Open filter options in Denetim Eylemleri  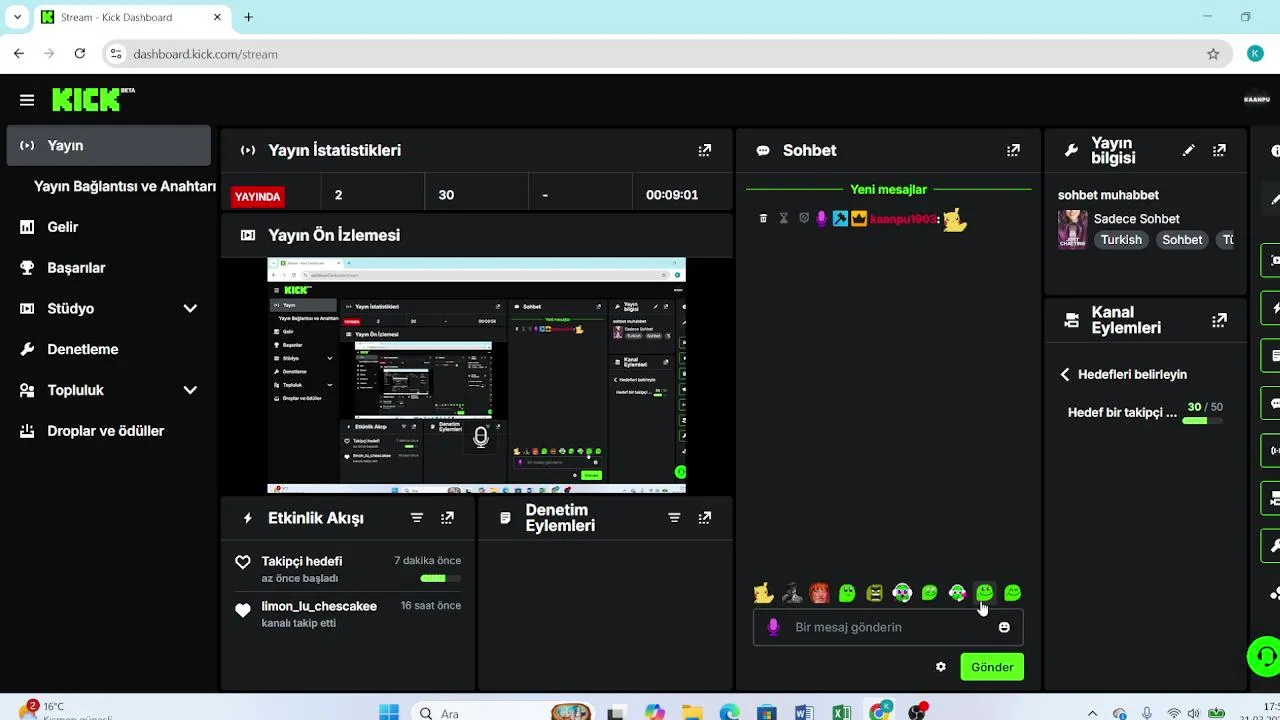[x=674, y=518]
